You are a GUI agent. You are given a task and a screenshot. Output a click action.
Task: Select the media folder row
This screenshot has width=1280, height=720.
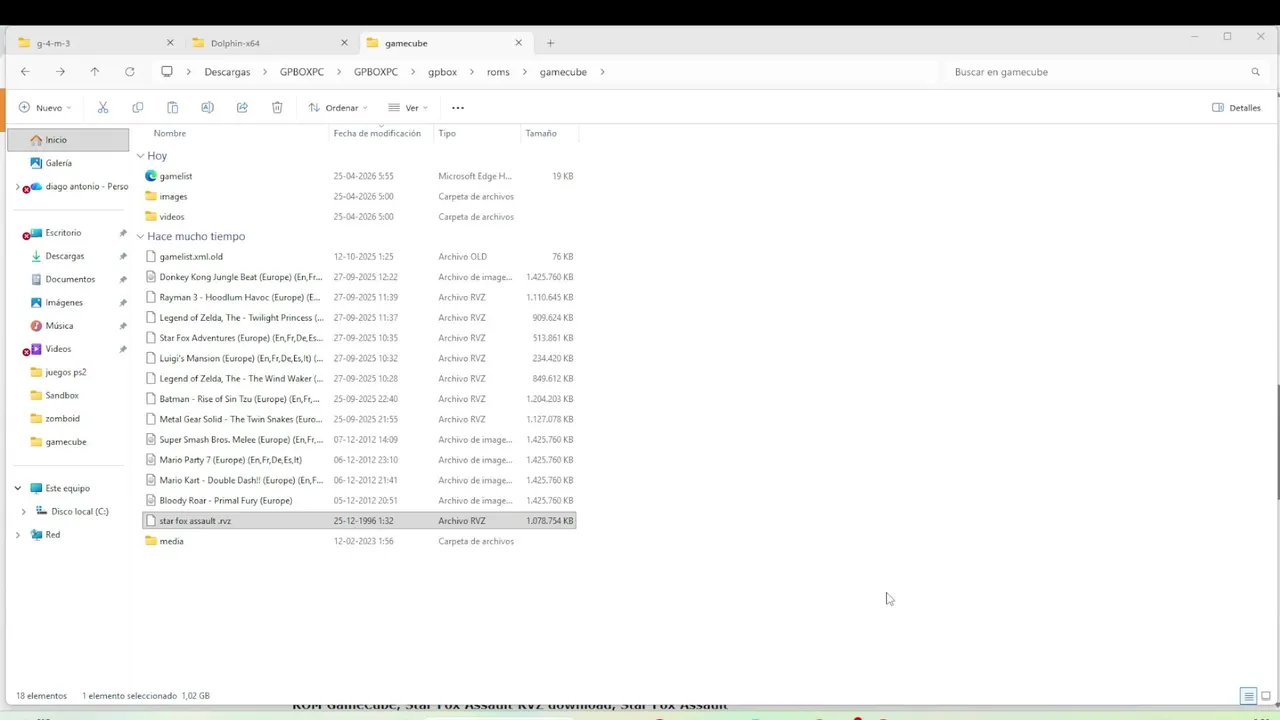coord(359,541)
